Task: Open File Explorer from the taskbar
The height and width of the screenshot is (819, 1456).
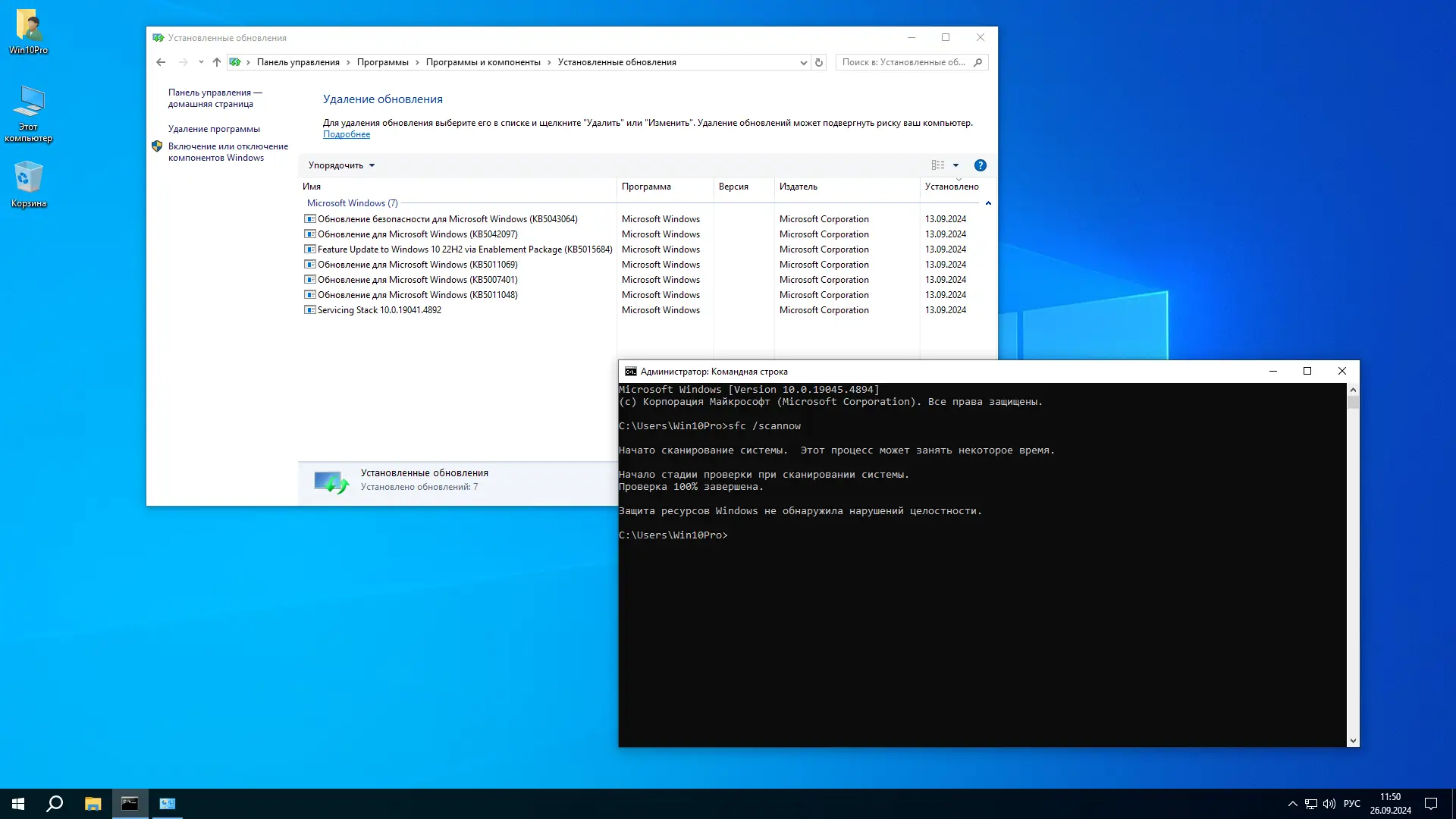Action: point(93,804)
